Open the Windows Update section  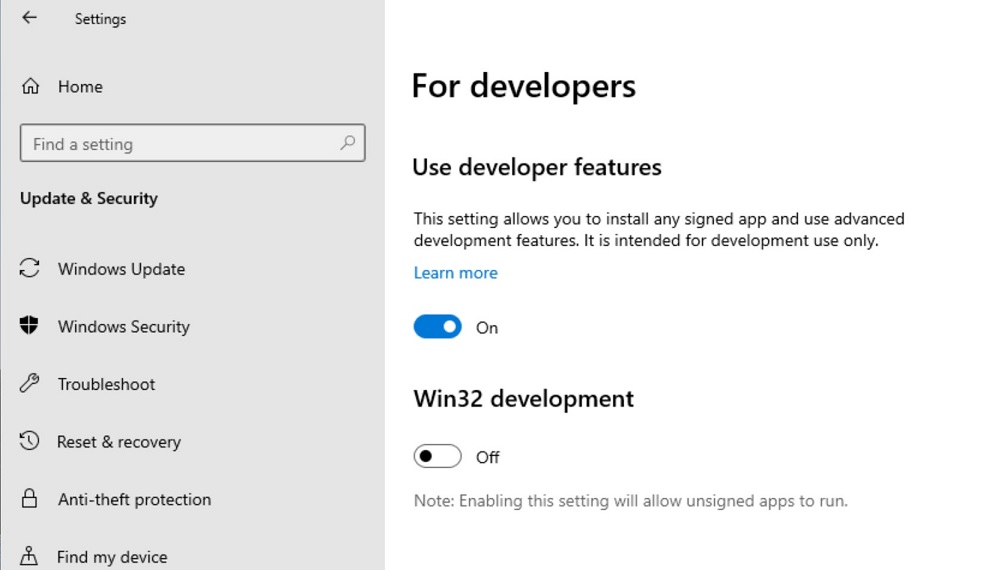pos(121,269)
